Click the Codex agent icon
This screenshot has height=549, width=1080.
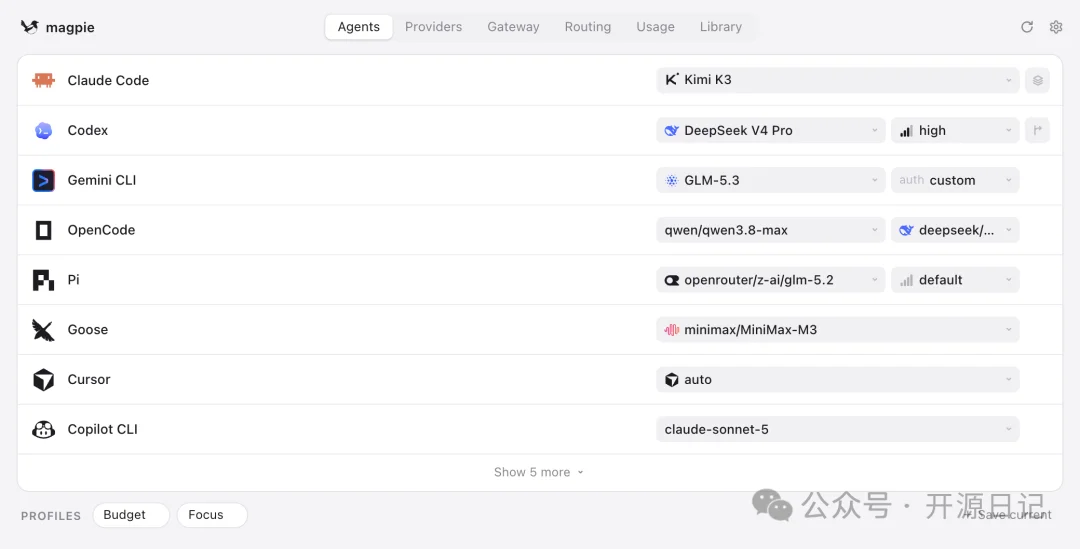(43, 130)
